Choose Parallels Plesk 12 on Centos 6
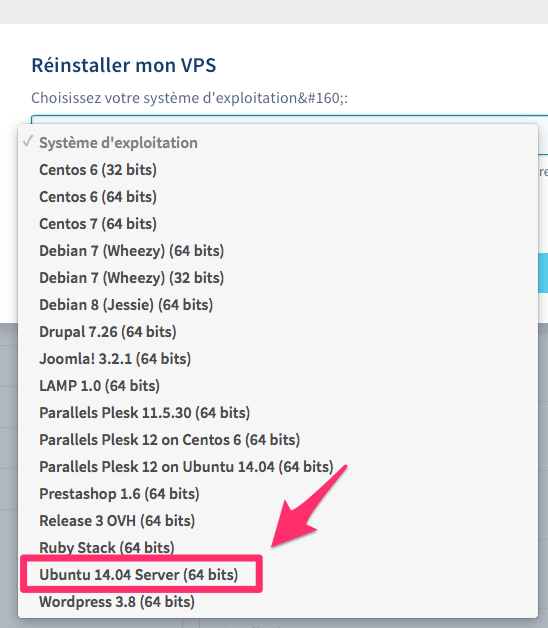This screenshot has height=628, width=548. point(278,440)
